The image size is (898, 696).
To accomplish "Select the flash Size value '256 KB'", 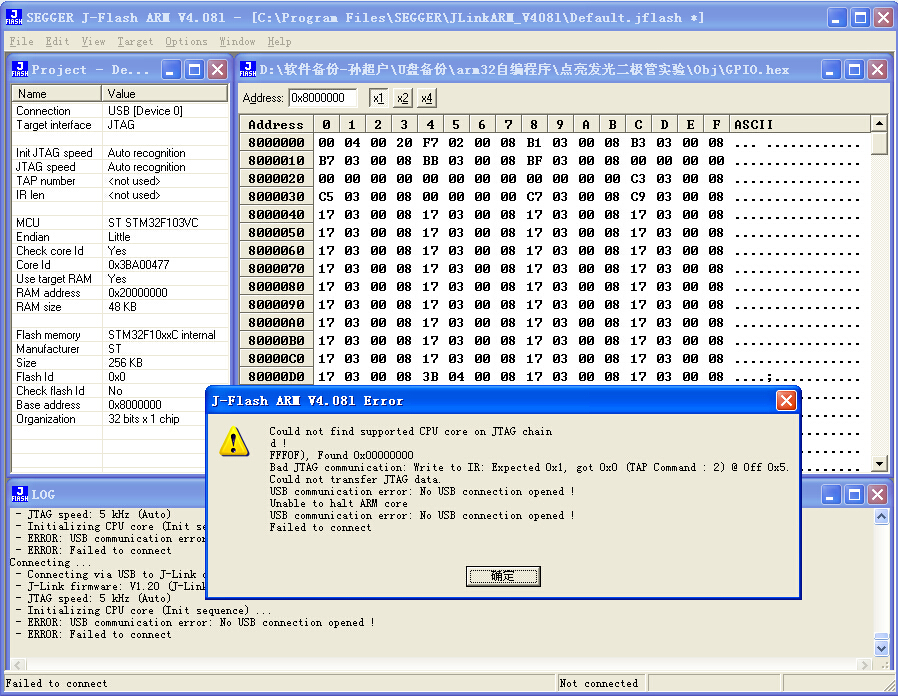I will (125, 363).
